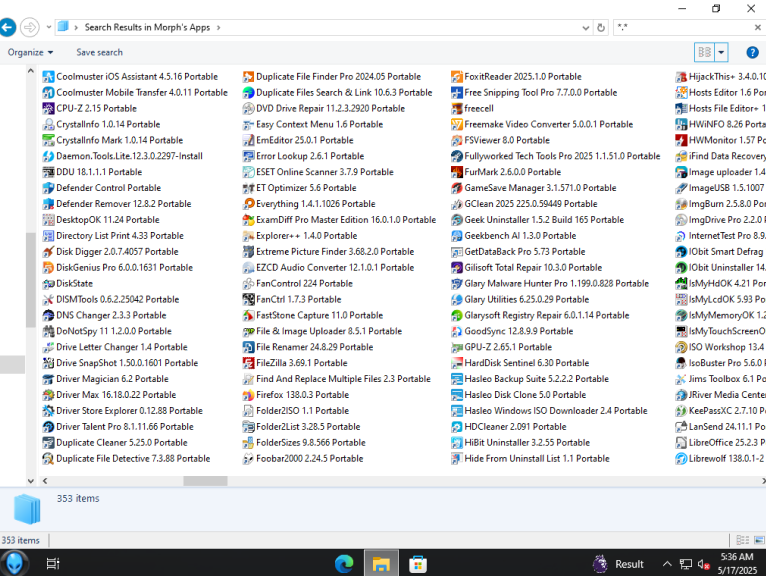Click the HDCleaner 2.091 Portable icon
Image resolution: width=766 pixels, height=576 pixels.
tap(457, 427)
